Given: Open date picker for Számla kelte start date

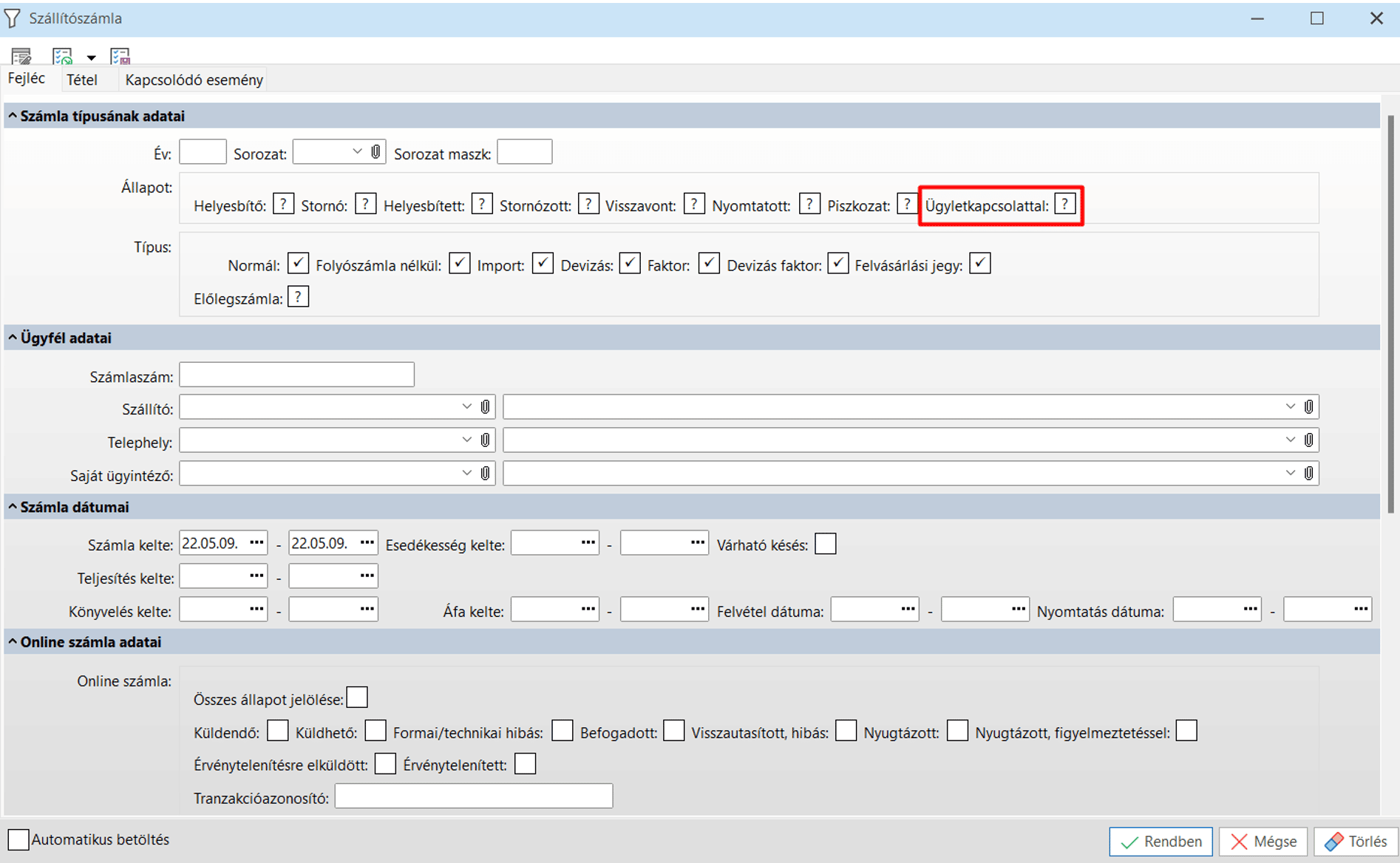Looking at the screenshot, I should pos(256,542).
